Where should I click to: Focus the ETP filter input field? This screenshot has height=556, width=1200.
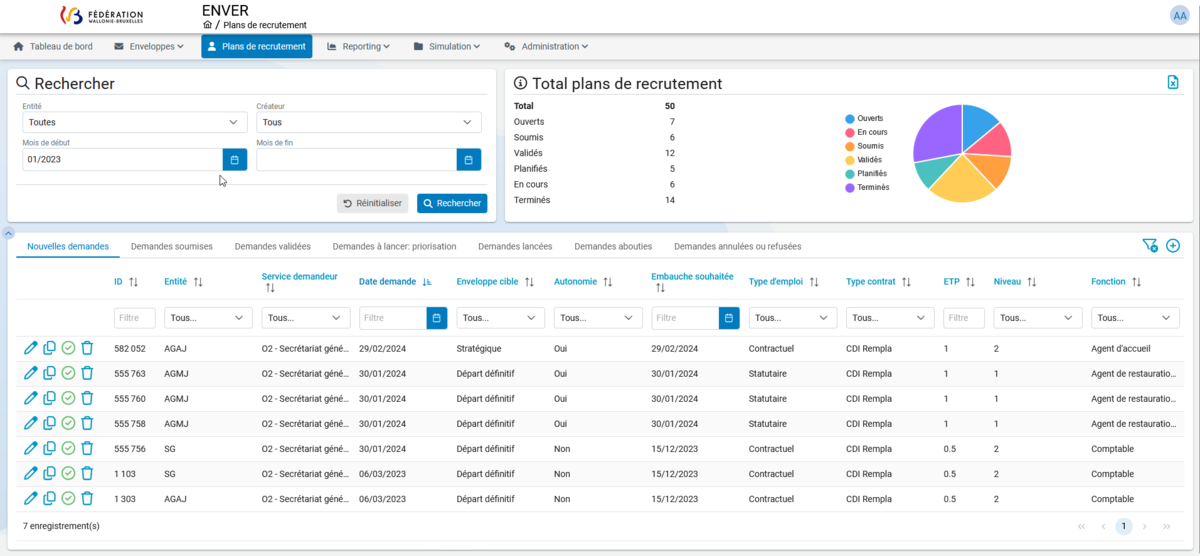click(964, 318)
